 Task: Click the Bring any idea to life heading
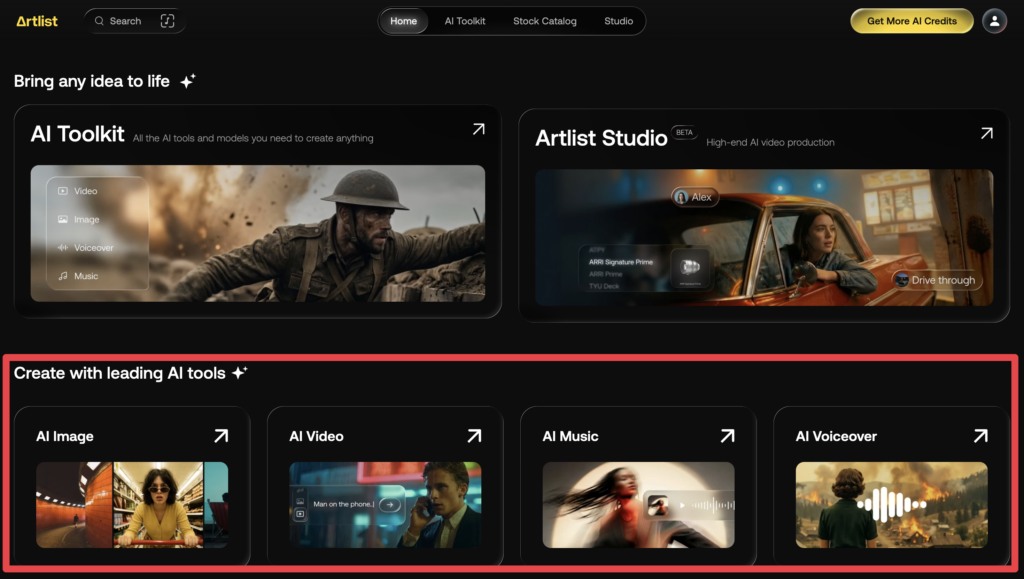(x=91, y=82)
